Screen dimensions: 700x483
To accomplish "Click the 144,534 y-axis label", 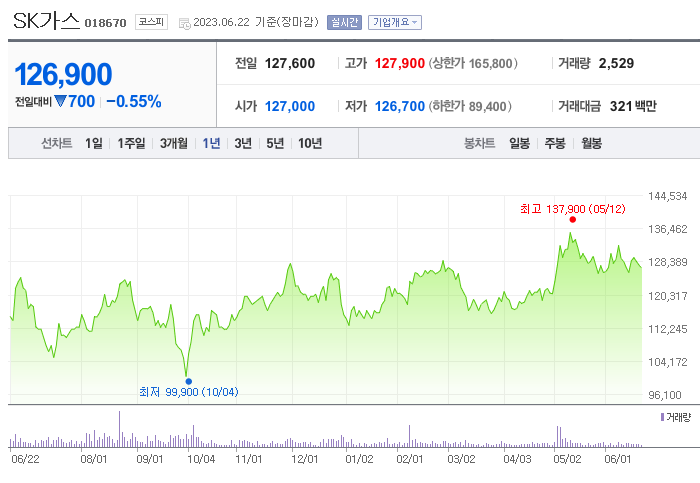I will 667,196.
